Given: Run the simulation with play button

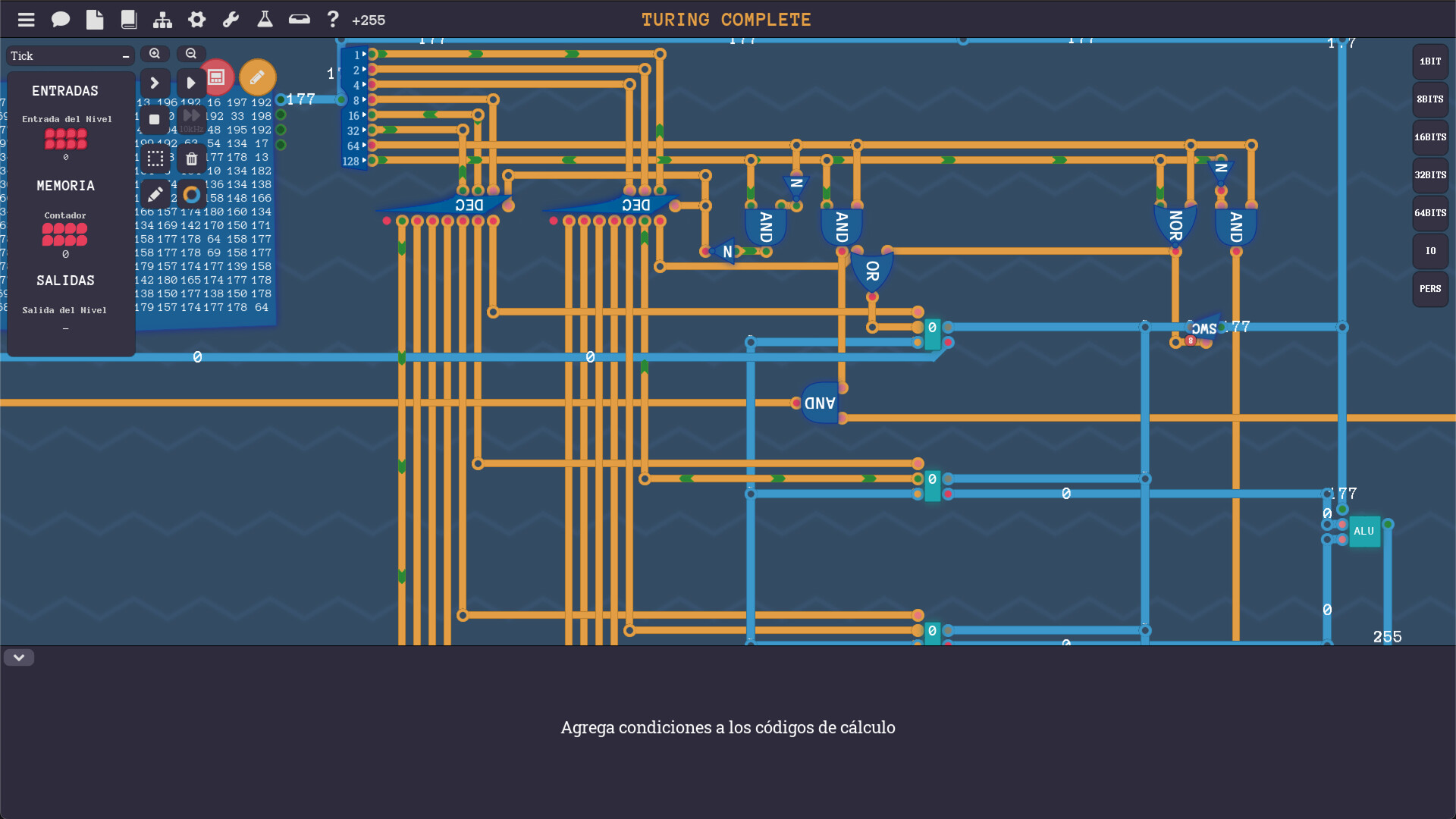Looking at the screenshot, I should click(191, 83).
